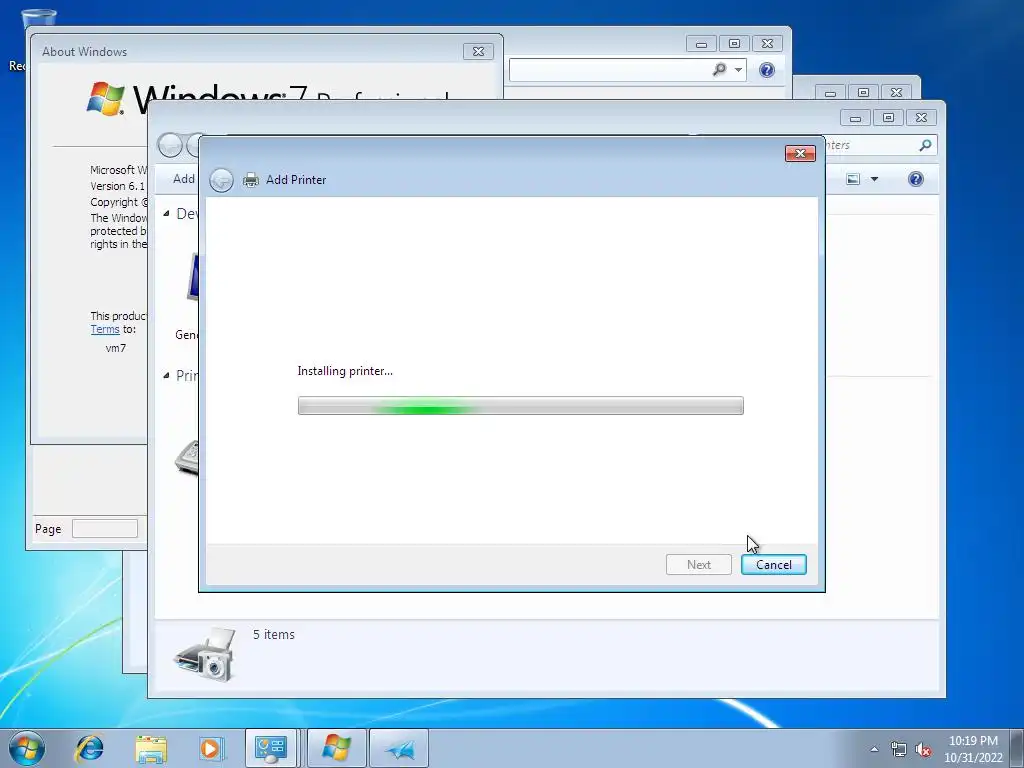The height and width of the screenshot is (768, 1024).
Task: Launch Internet Explorer from taskbar
Action: click(x=89, y=748)
